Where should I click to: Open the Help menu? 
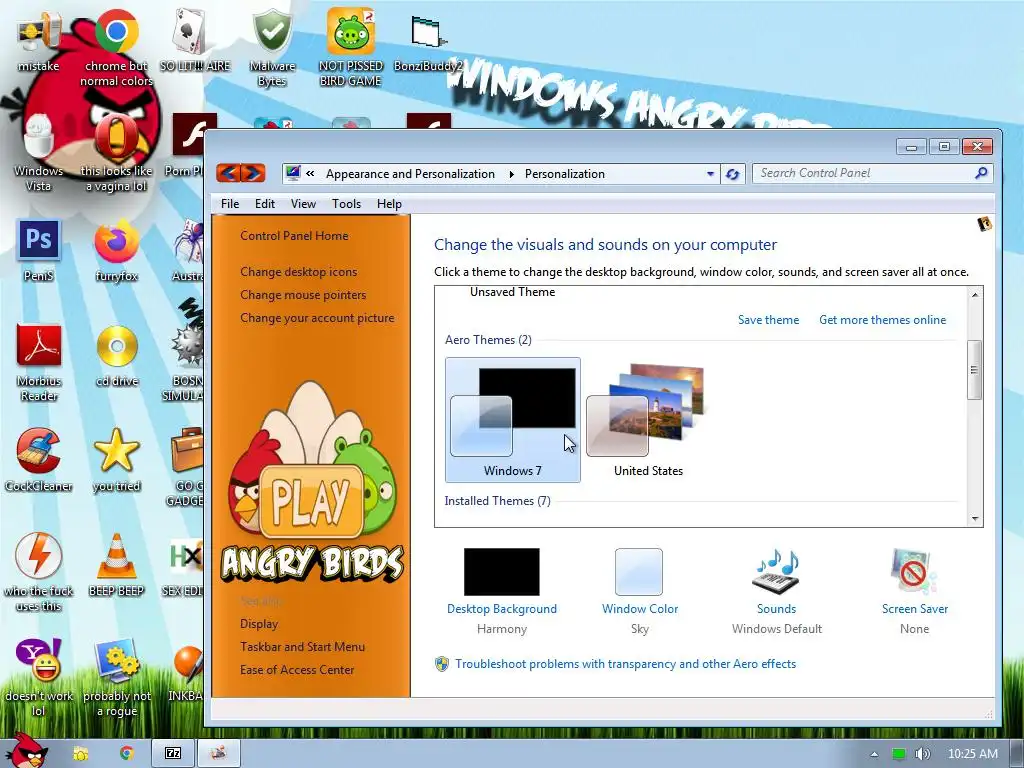pyautogui.click(x=389, y=204)
